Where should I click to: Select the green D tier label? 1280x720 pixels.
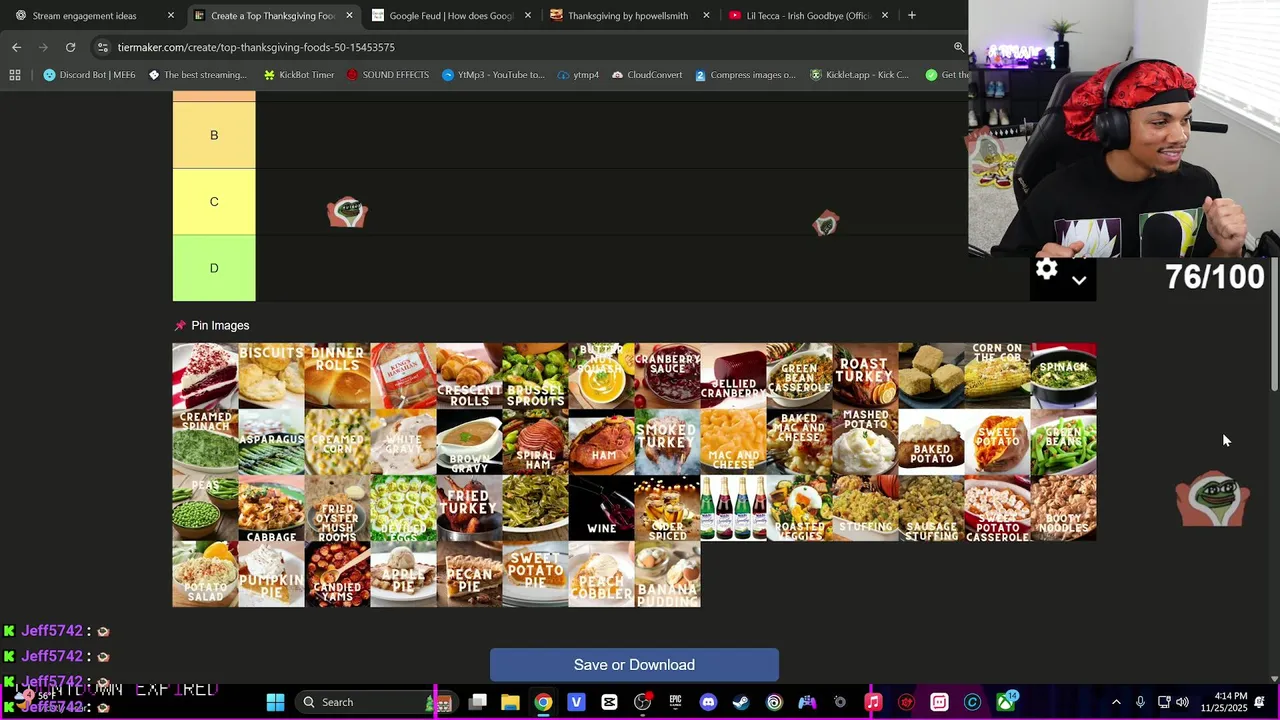click(x=214, y=268)
